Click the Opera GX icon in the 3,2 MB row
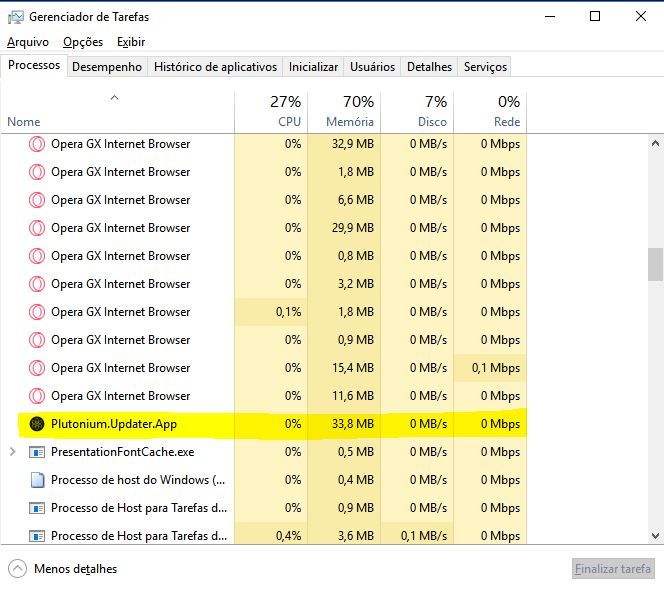Image resolution: width=664 pixels, height=593 pixels. point(37,284)
